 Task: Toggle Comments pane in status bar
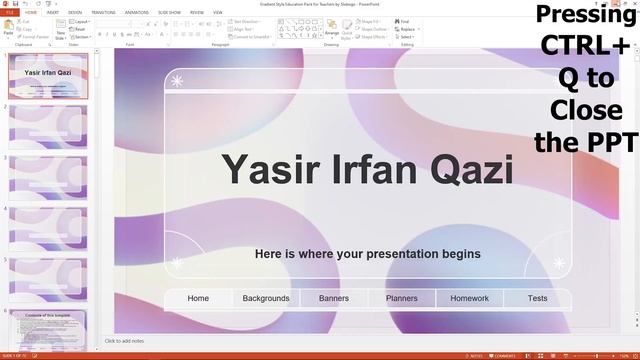tap(502, 356)
